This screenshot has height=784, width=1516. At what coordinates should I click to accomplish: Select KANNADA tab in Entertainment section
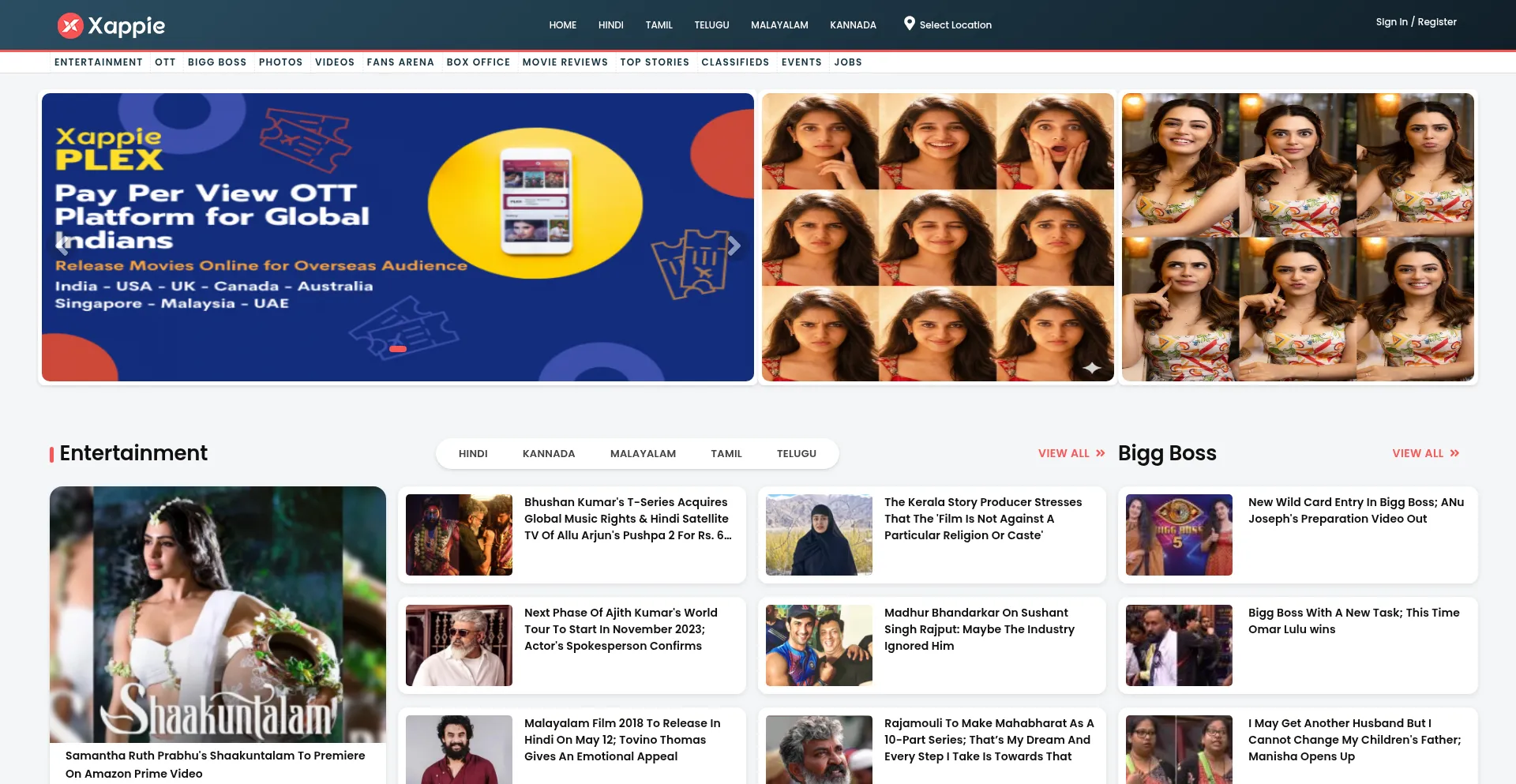point(549,454)
